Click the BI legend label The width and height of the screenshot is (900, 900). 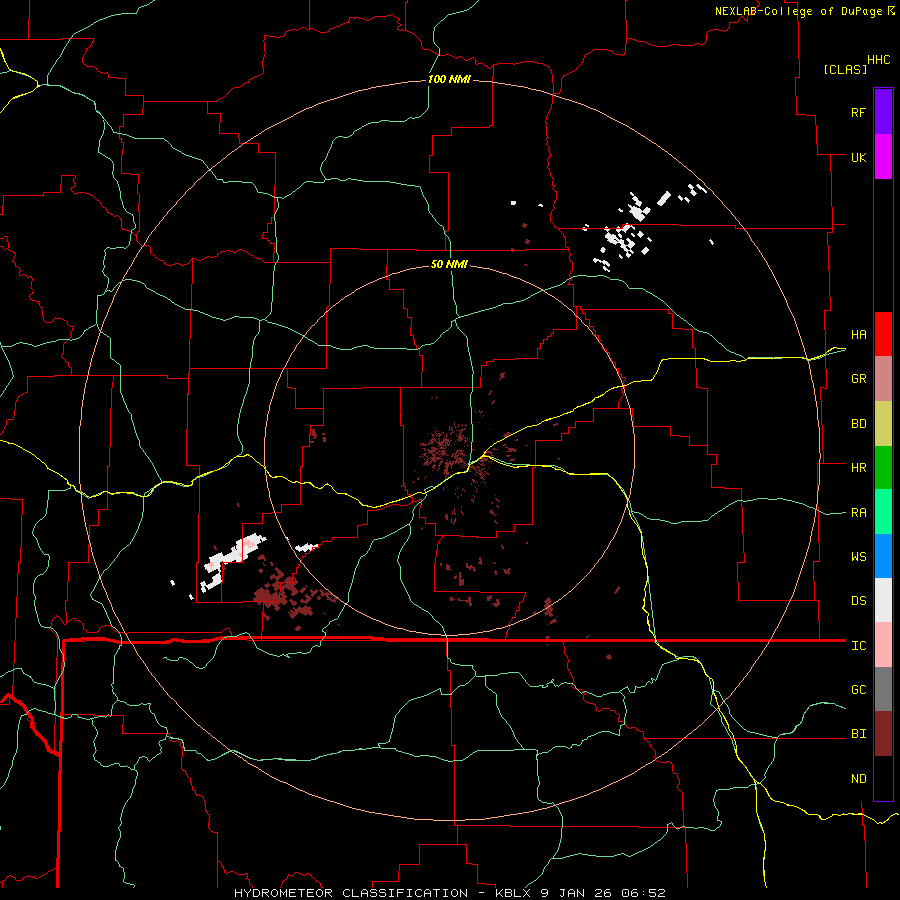858,734
